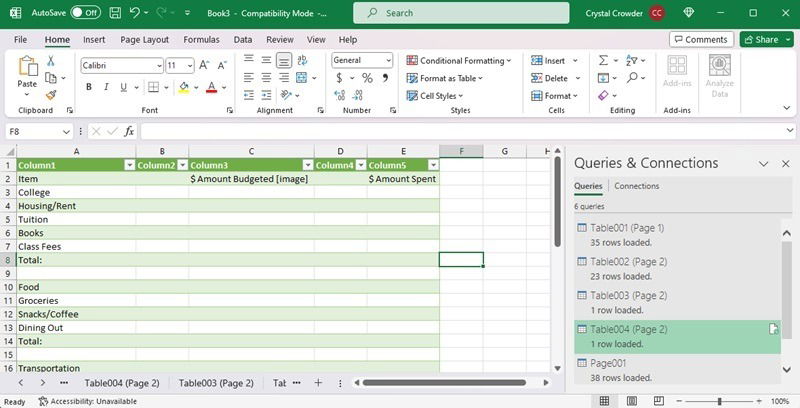Image resolution: width=800 pixels, height=408 pixels.
Task: Switch to the Formulas ribbon tab
Action: pos(201,39)
